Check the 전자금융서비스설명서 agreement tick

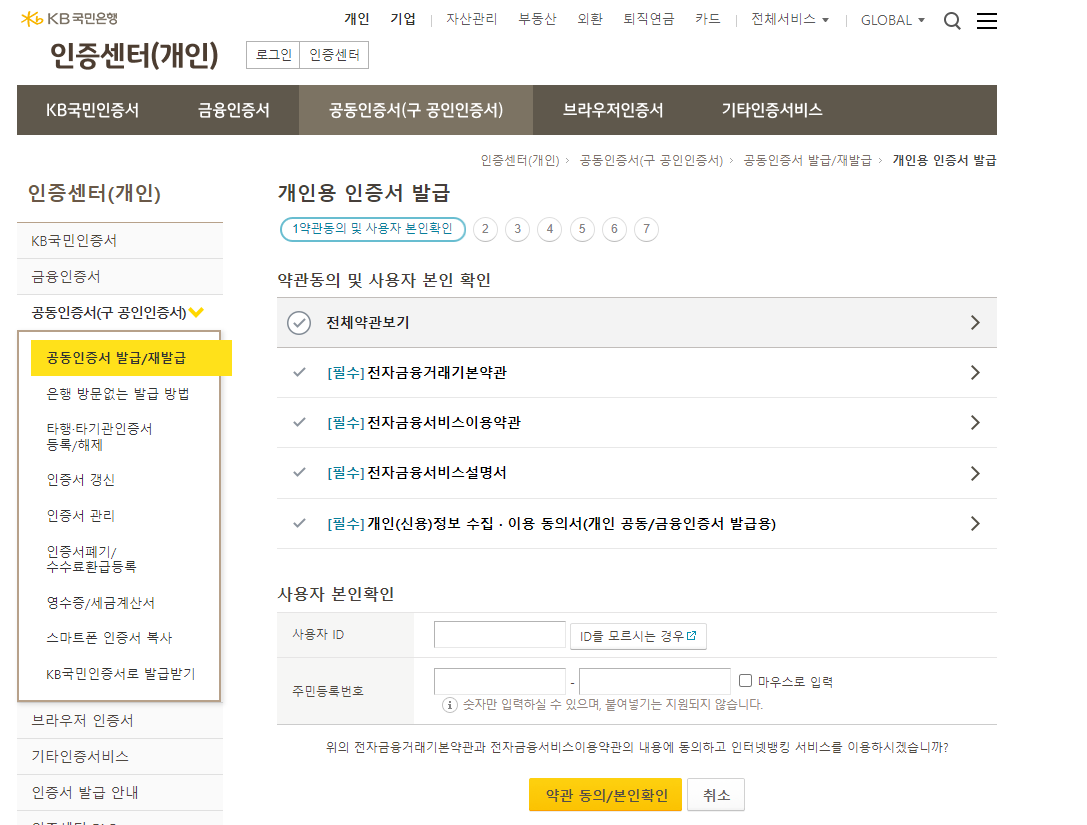(299, 472)
